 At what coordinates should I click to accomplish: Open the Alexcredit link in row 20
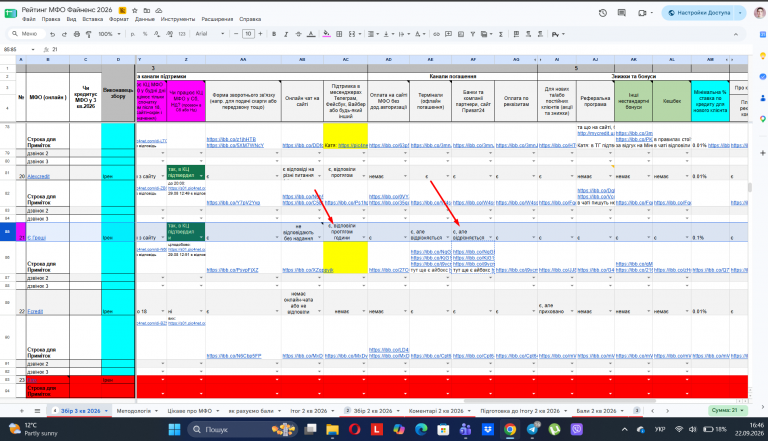(38, 176)
